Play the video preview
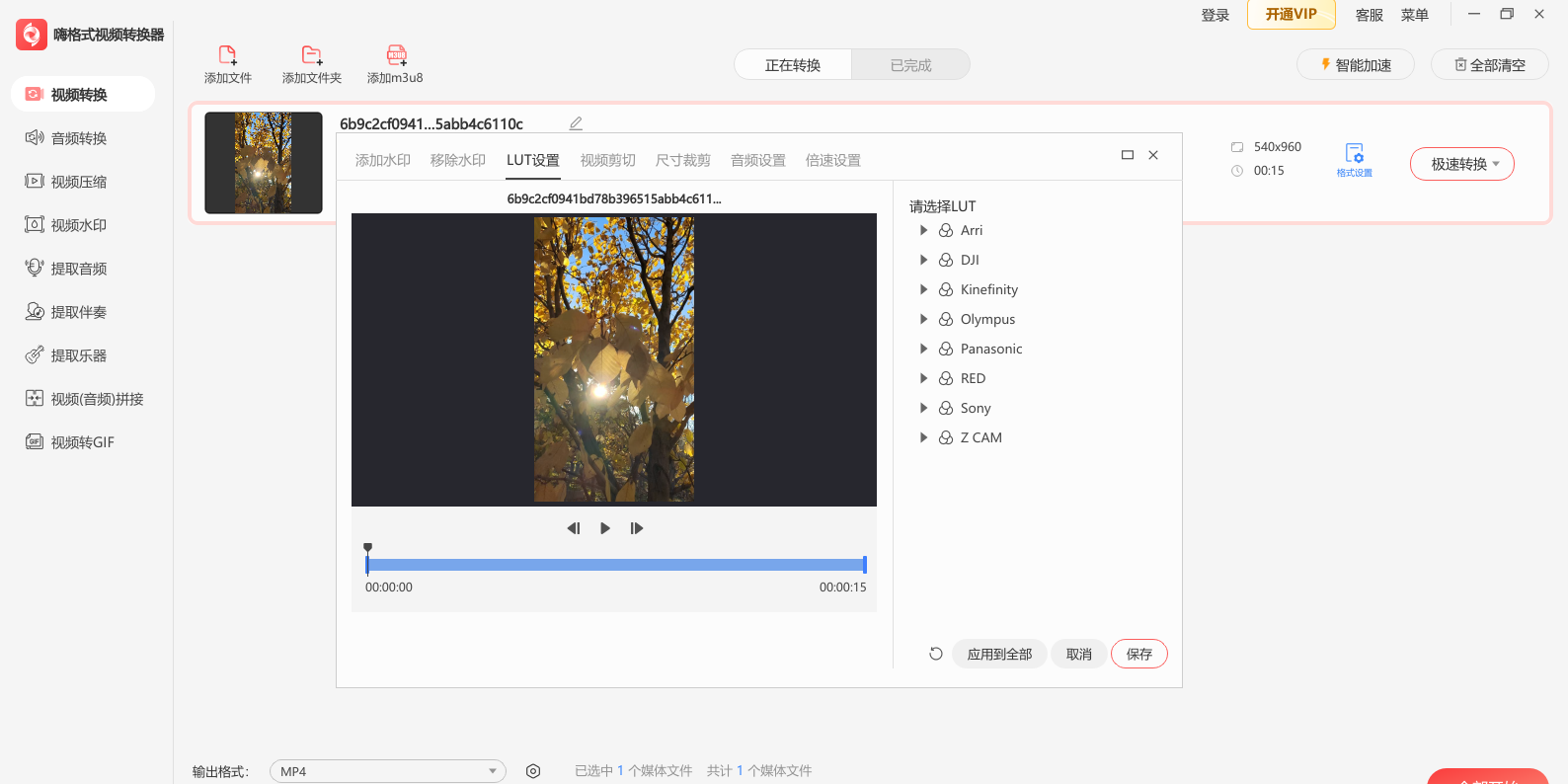The width and height of the screenshot is (1568, 784). click(605, 528)
